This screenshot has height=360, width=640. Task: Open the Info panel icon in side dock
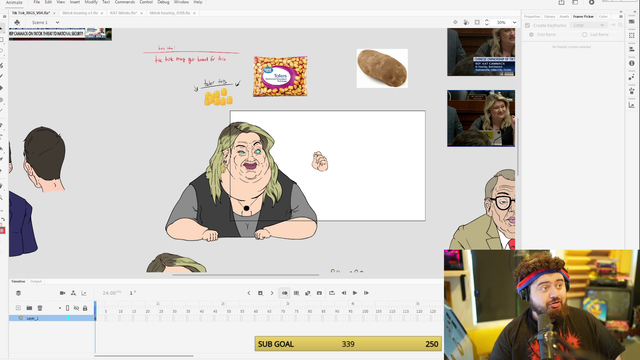tap(632, 63)
